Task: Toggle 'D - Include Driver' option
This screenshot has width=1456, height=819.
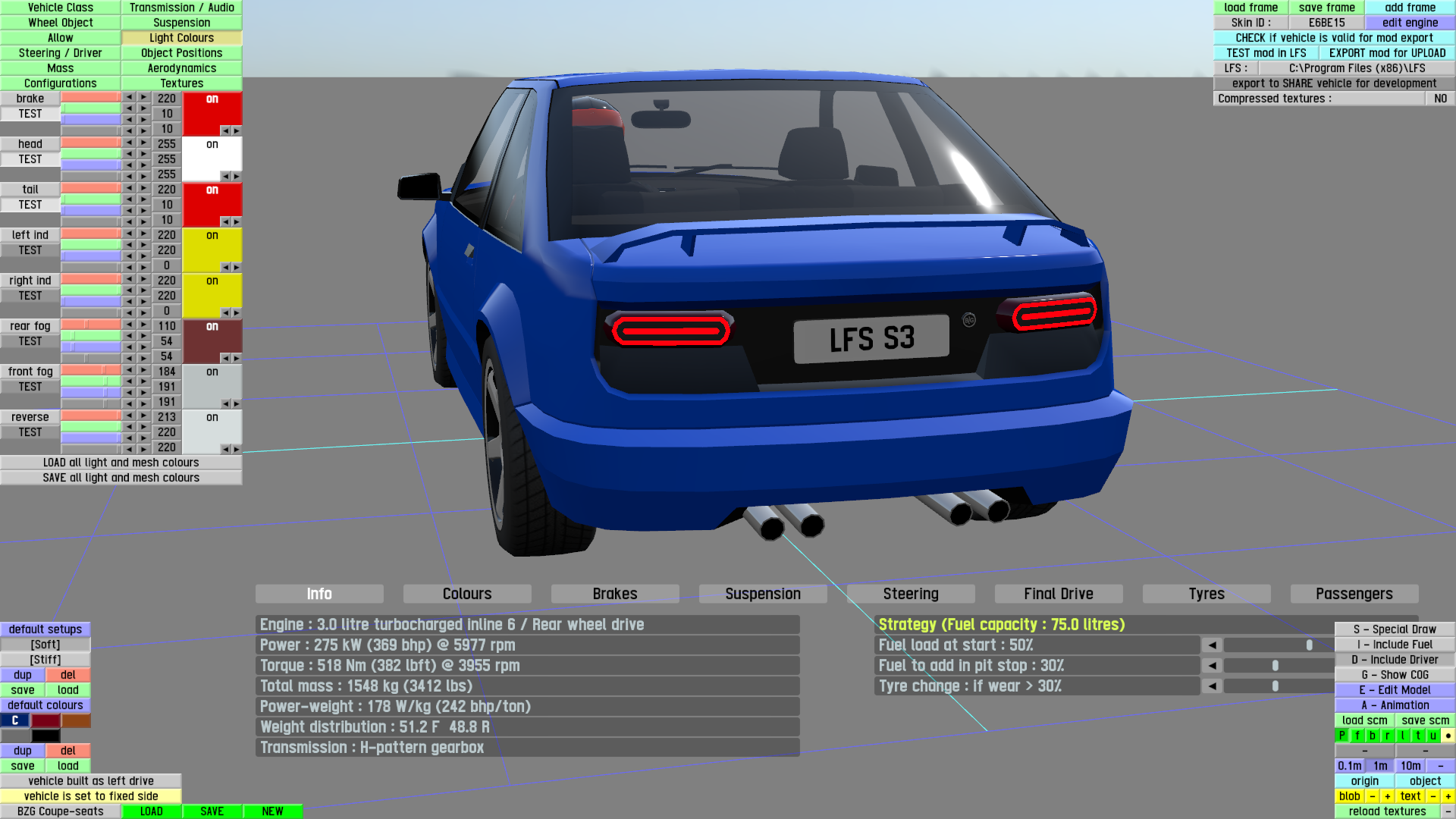Action: [x=1395, y=660]
